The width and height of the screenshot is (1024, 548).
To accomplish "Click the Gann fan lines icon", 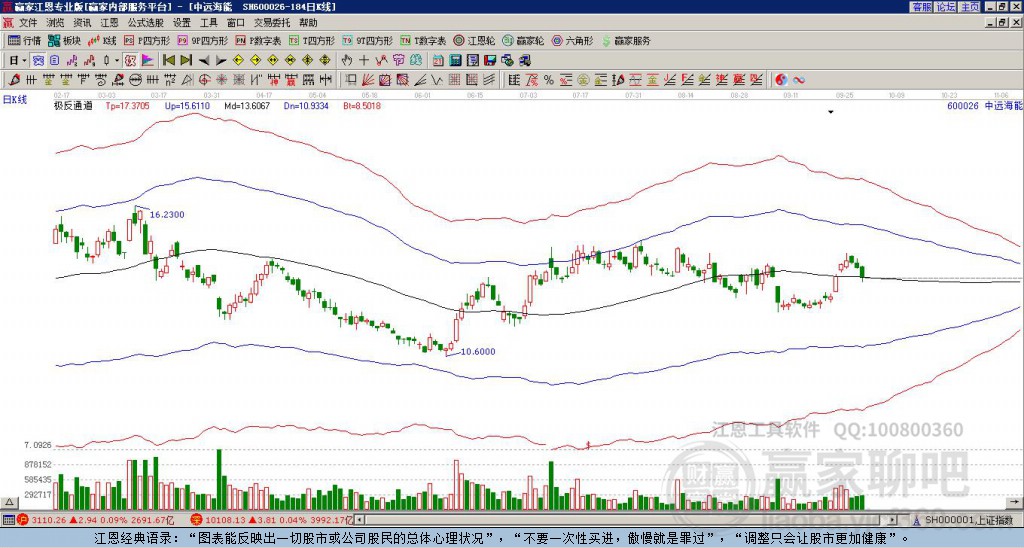I will coord(368,80).
